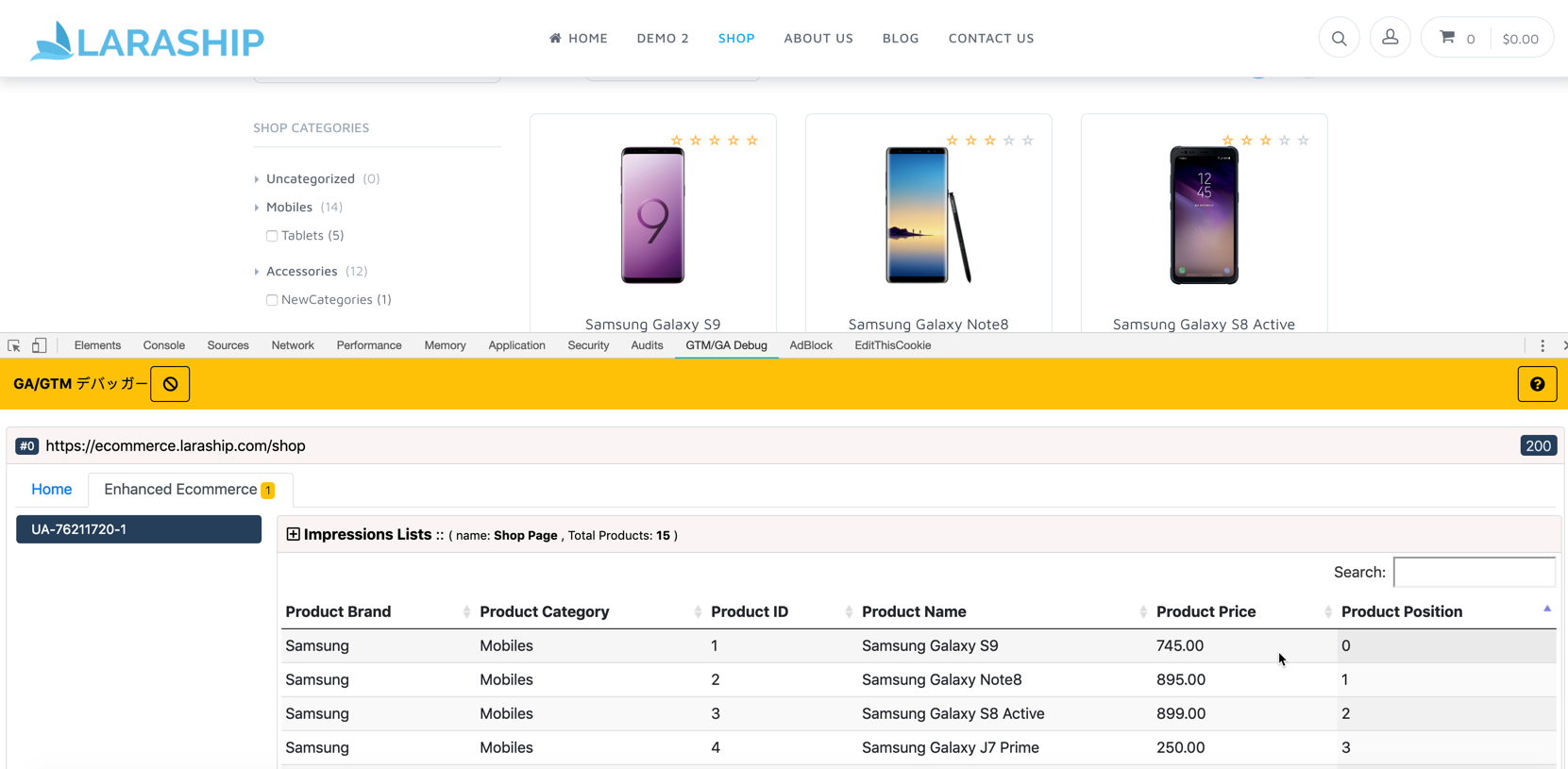The image size is (1568, 769).
Task: Open the Samsung Galaxy Note8 product title
Action: click(x=929, y=324)
